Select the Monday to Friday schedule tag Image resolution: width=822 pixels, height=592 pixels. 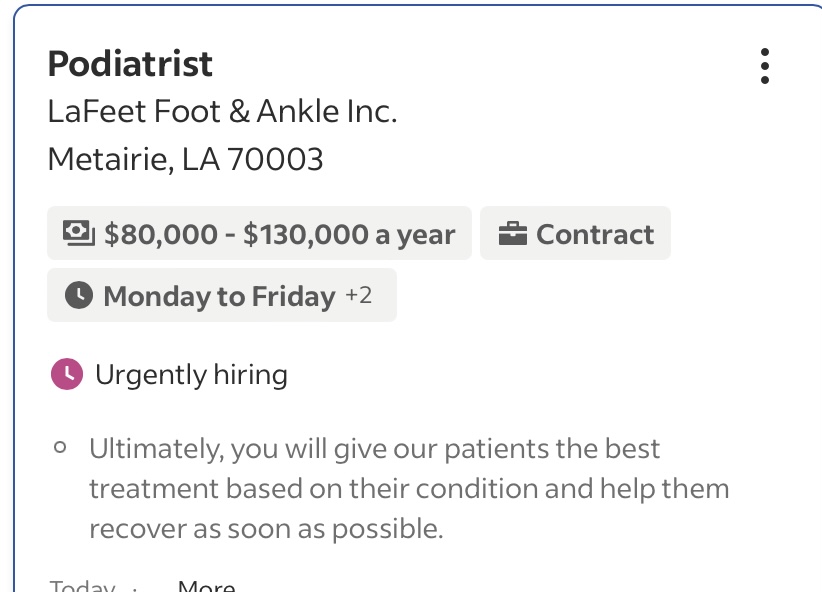coord(222,295)
